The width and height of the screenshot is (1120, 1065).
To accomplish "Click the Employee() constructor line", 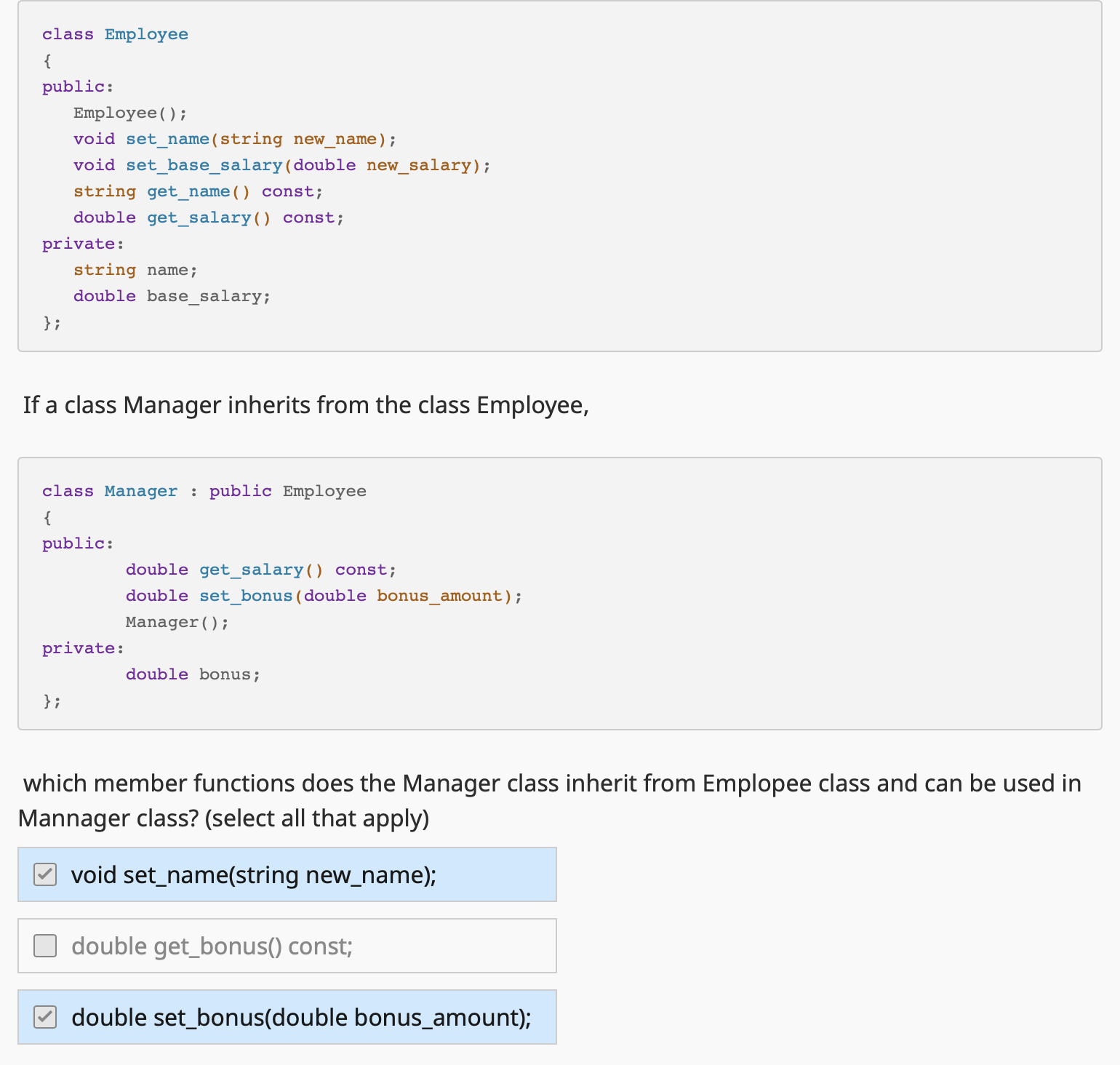I will point(129,112).
